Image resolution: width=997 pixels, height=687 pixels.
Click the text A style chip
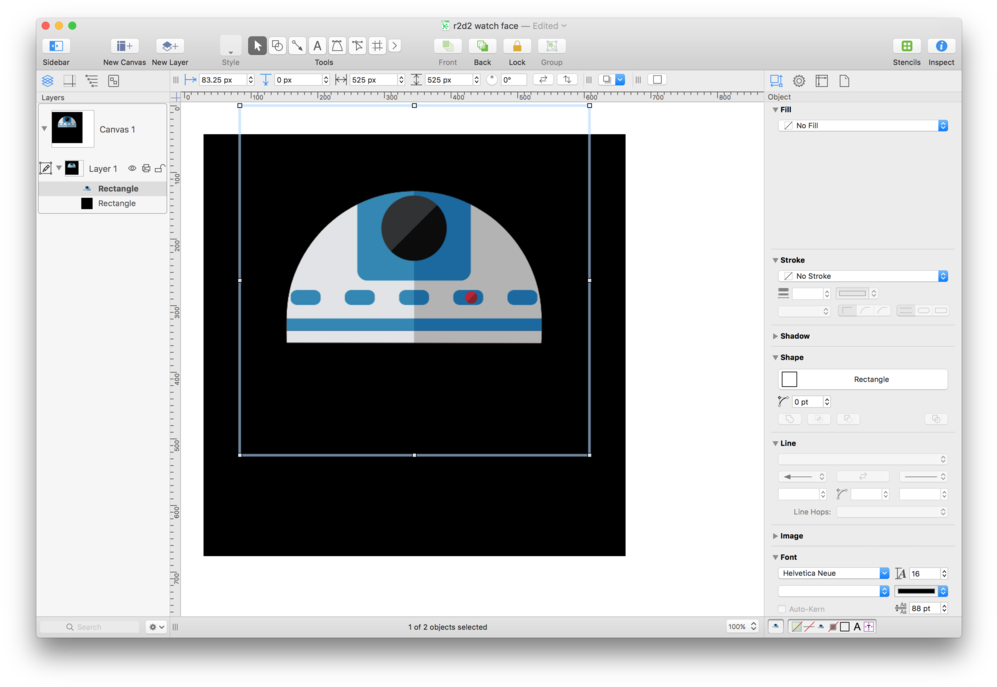pos(856,627)
